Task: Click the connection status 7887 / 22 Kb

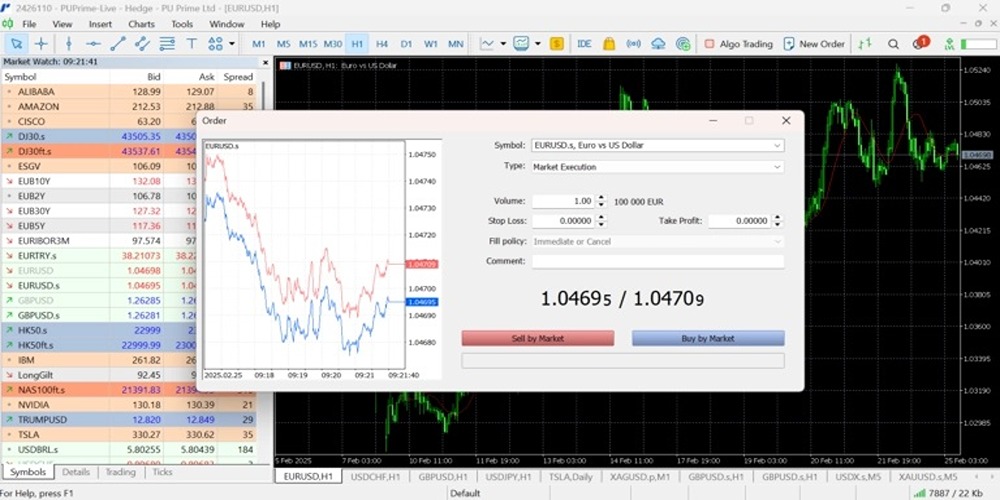Action: pyautogui.click(x=948, y=493)
